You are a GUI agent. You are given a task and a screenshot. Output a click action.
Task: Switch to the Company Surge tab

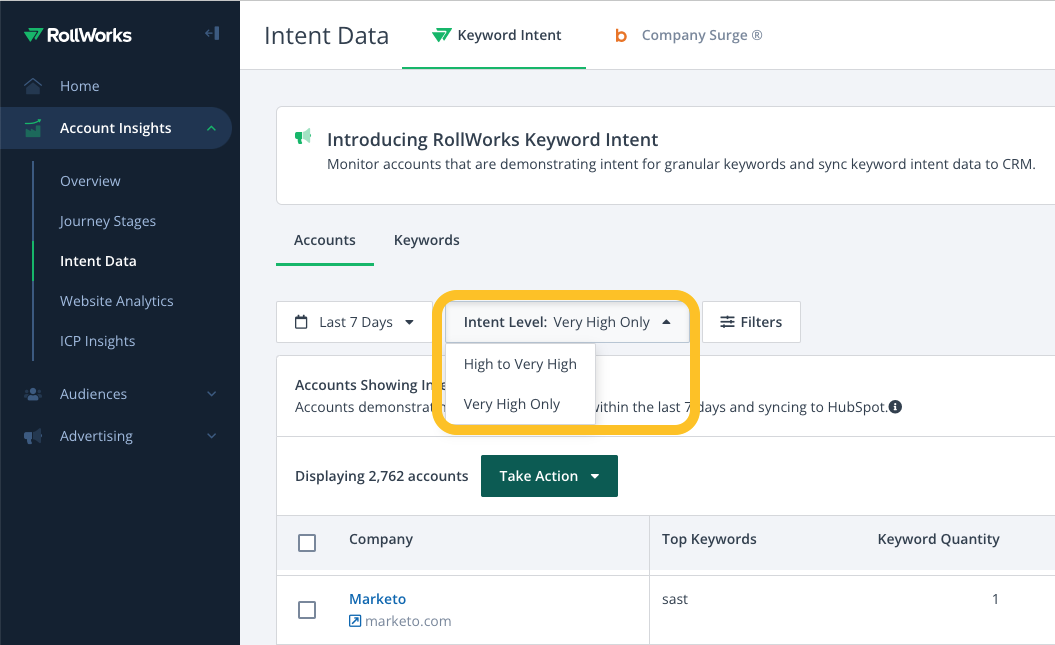[x=688, y=35]
